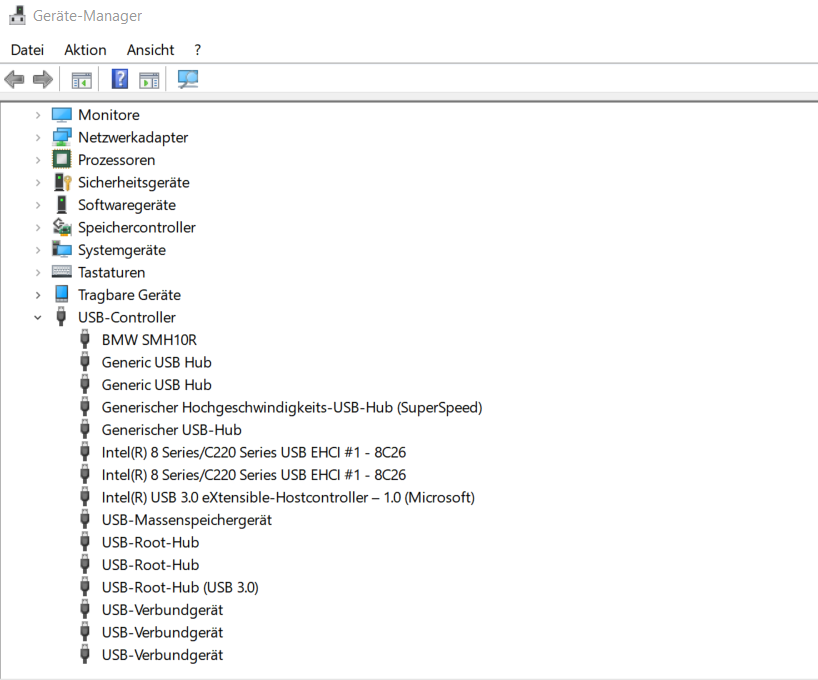Open the Aktion menu
This screenshot has height=680, width=818.
[x=85, y=49]
